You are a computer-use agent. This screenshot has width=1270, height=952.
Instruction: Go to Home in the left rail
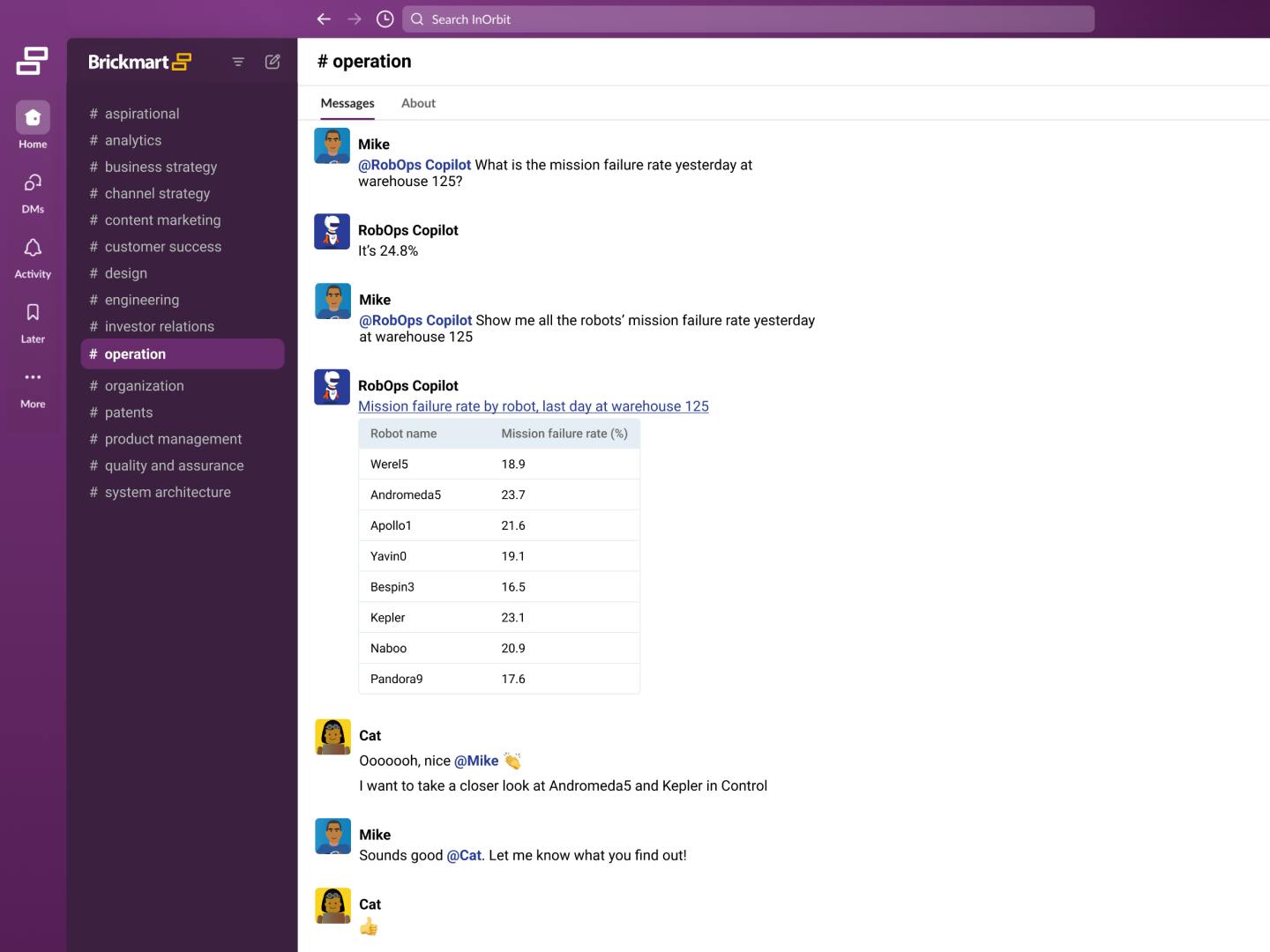(x=33, y=124)
